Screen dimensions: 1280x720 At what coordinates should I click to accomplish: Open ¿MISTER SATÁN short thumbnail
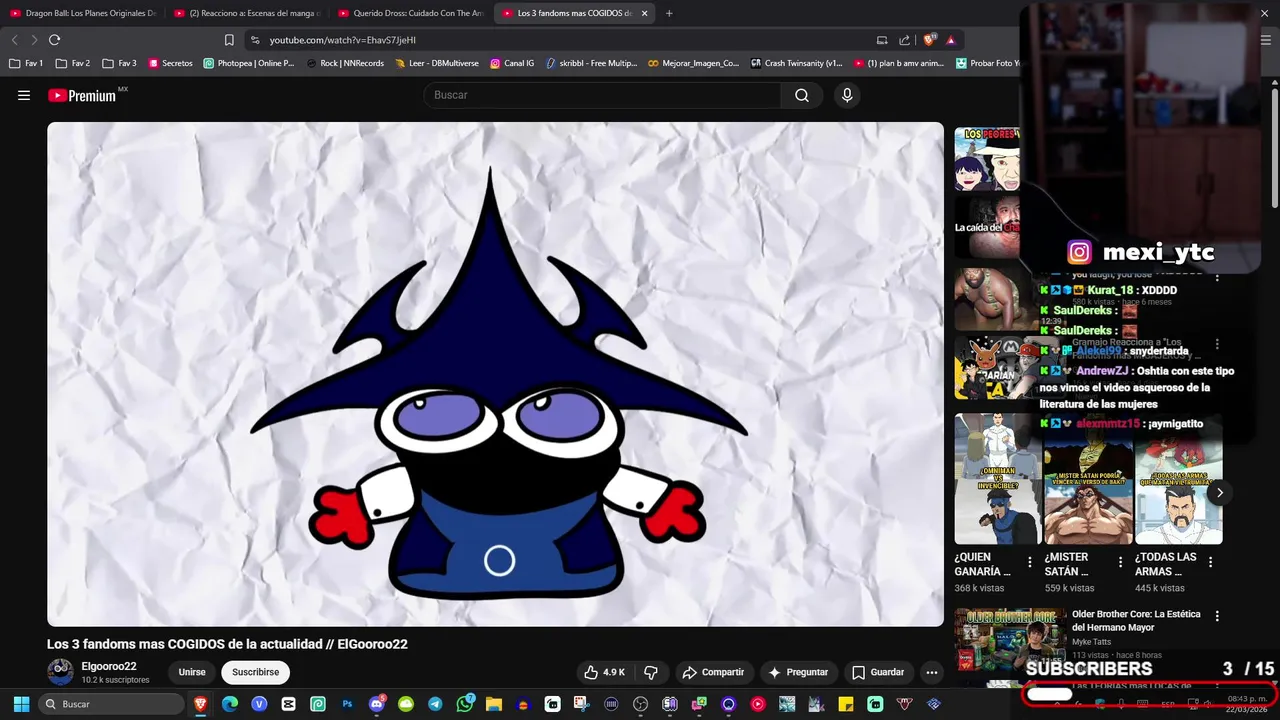[x=1088, y=479]
